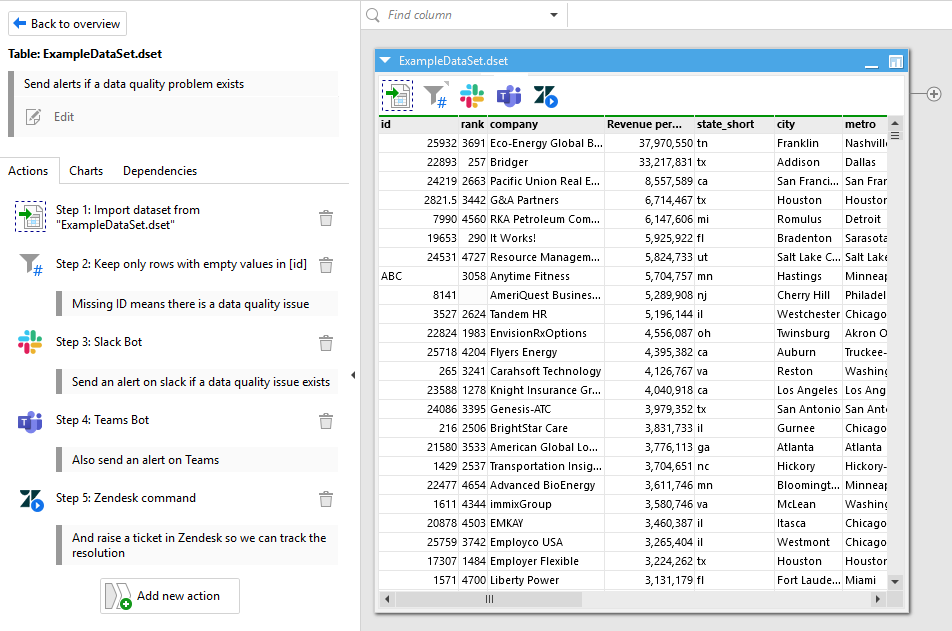This screenshot has width=952, height=631.
Task: Open the Find column dropdown arrow
Action: pyautogui.click(x=554, y=15)
